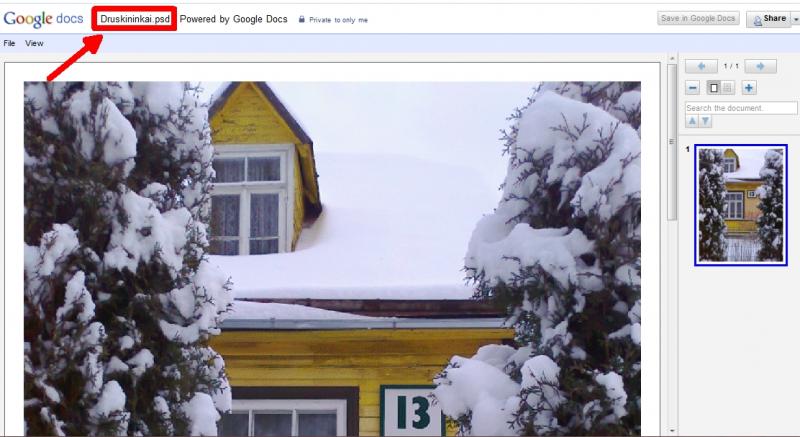The image size is (800, 437).
Task: Open the File menu
Action: [x=9, y=43]
